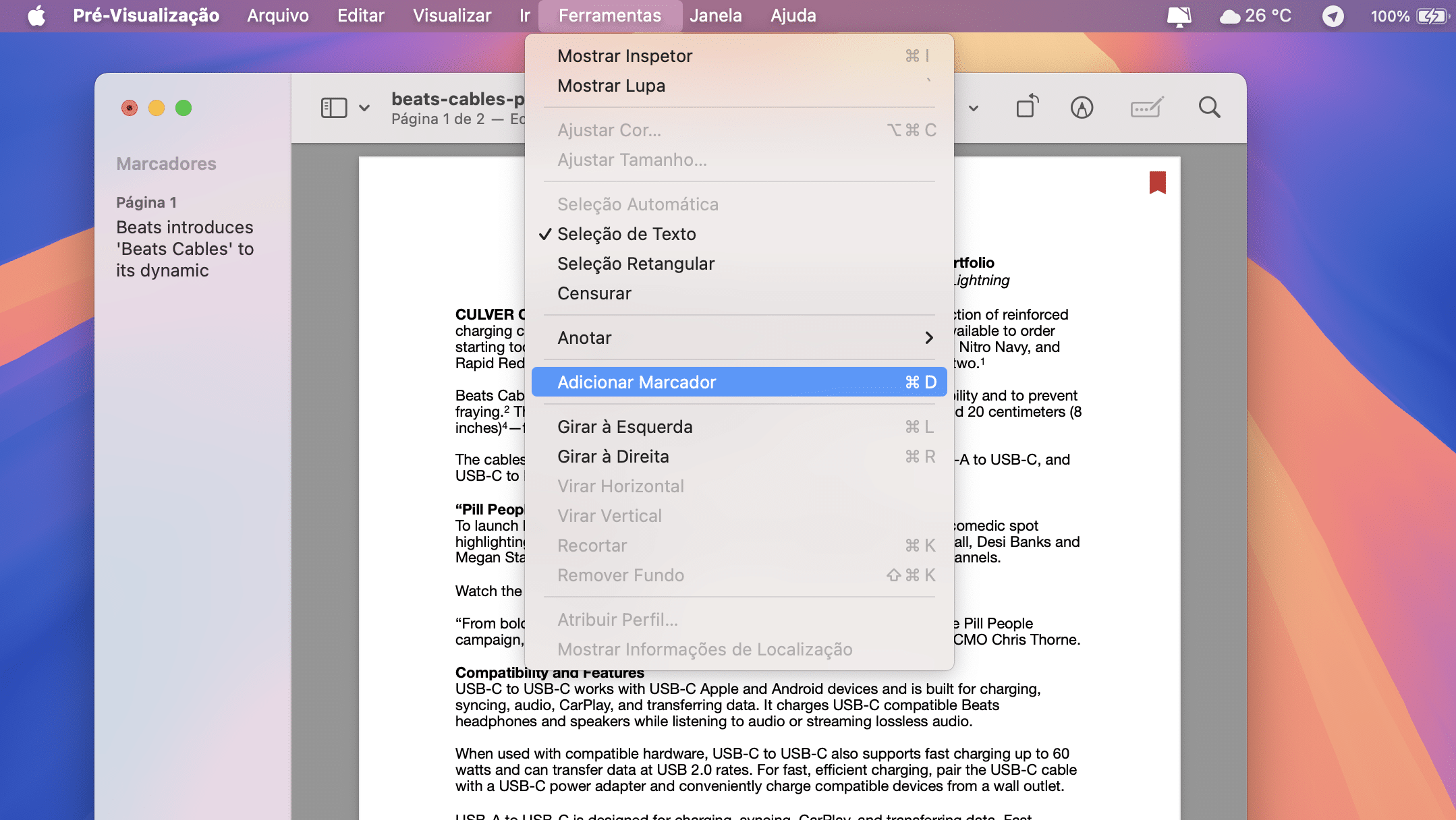
Task: Open the Ferramentas menu
Action: [610, 16]
